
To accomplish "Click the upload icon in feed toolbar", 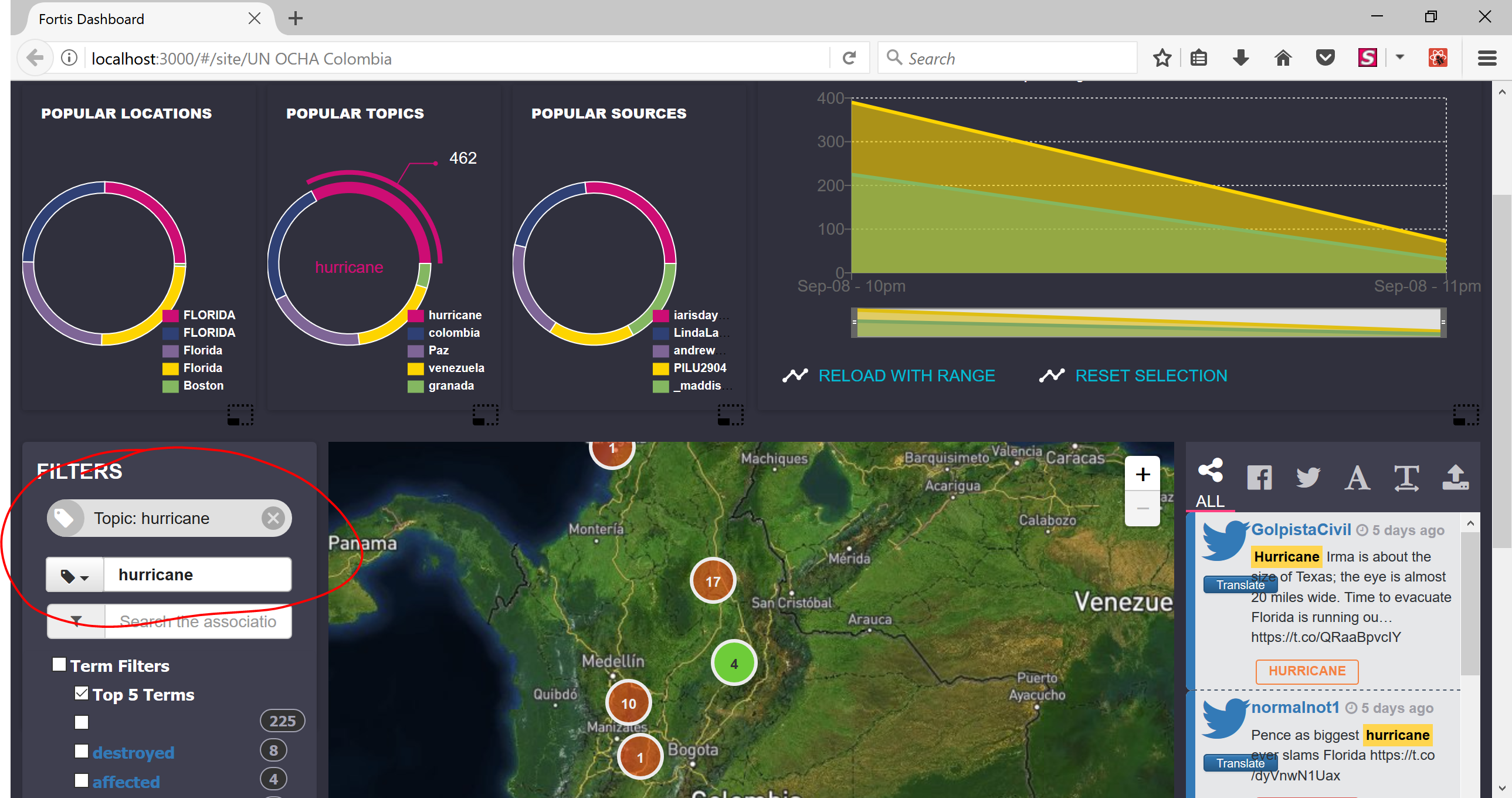I will [1455, 478].
